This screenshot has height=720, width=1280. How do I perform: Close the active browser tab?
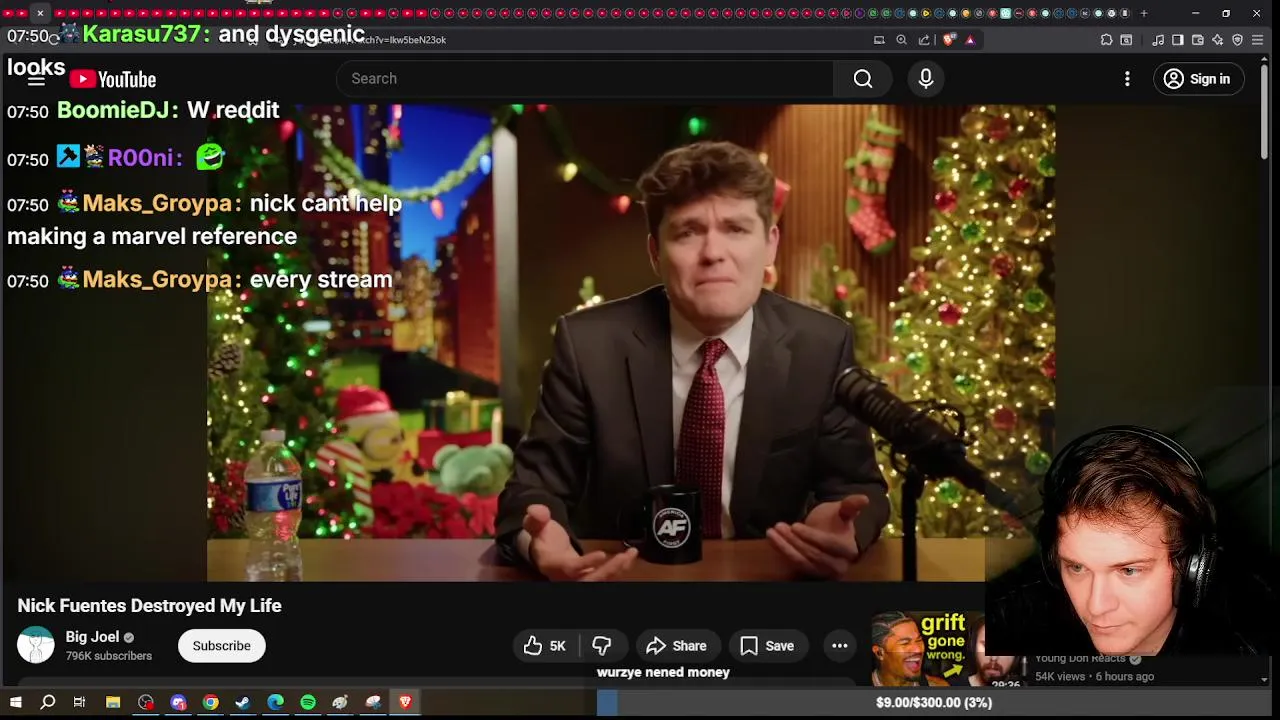[40, 13]
